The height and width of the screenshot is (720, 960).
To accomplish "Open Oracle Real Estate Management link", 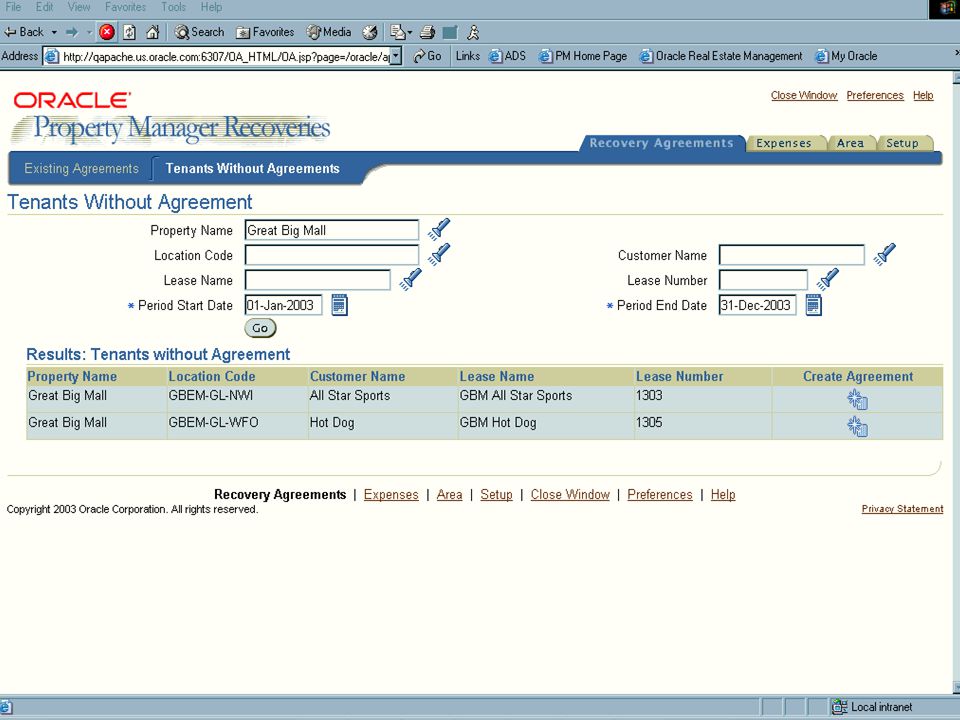I will point(721,56).
